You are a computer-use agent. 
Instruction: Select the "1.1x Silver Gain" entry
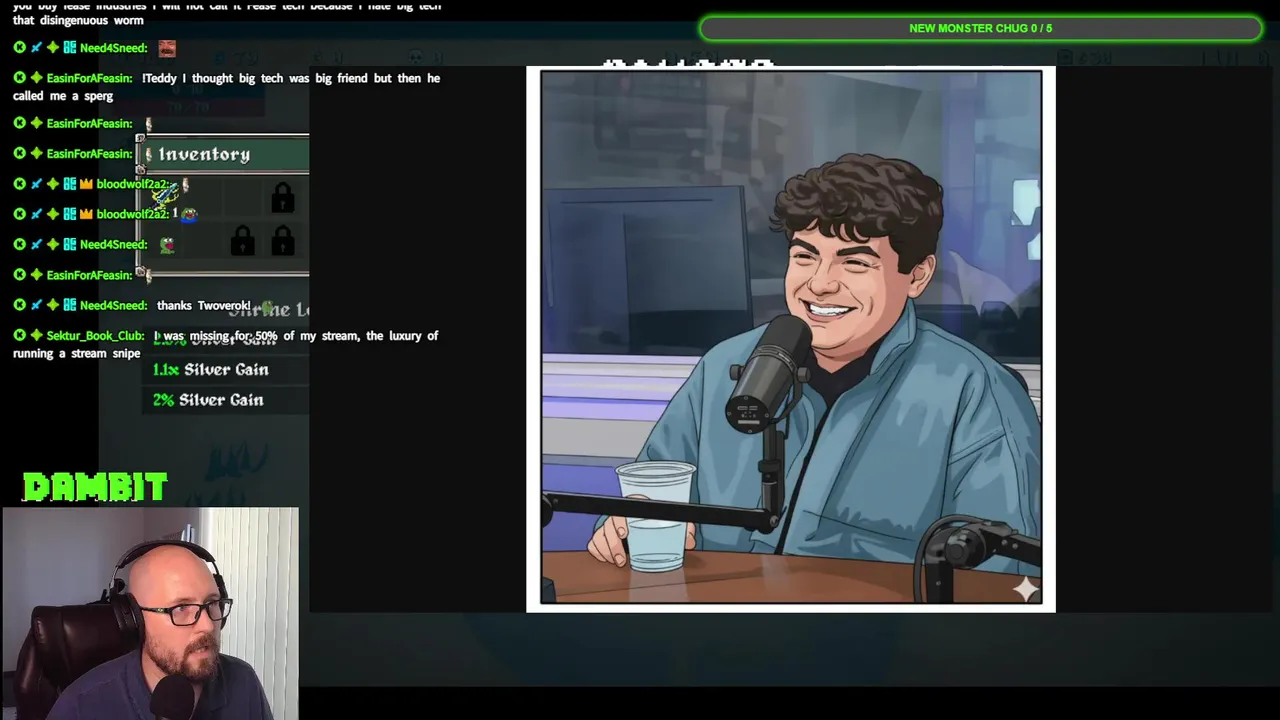210,370
